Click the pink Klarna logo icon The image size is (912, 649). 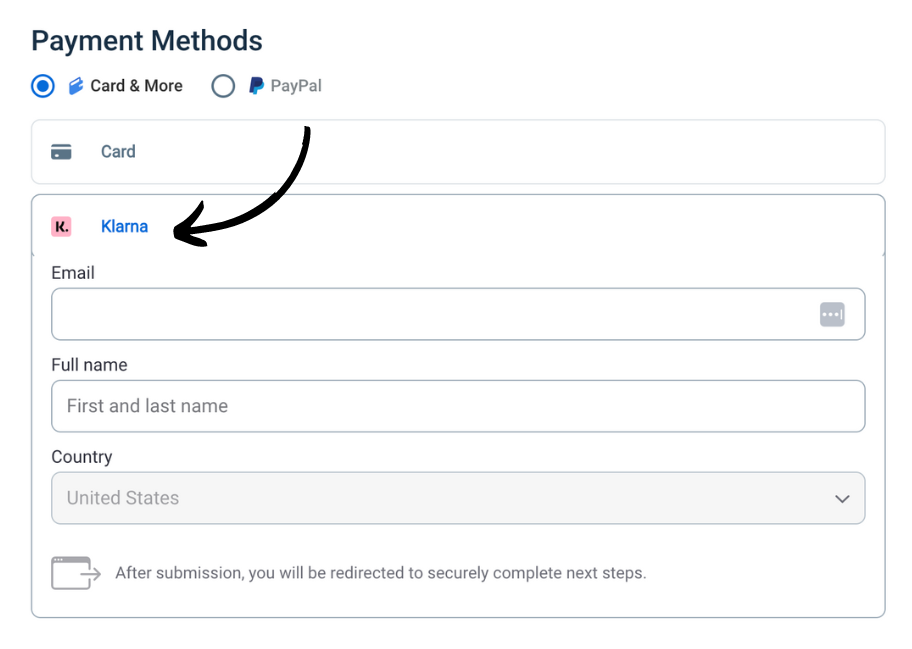tap(61, 227)
